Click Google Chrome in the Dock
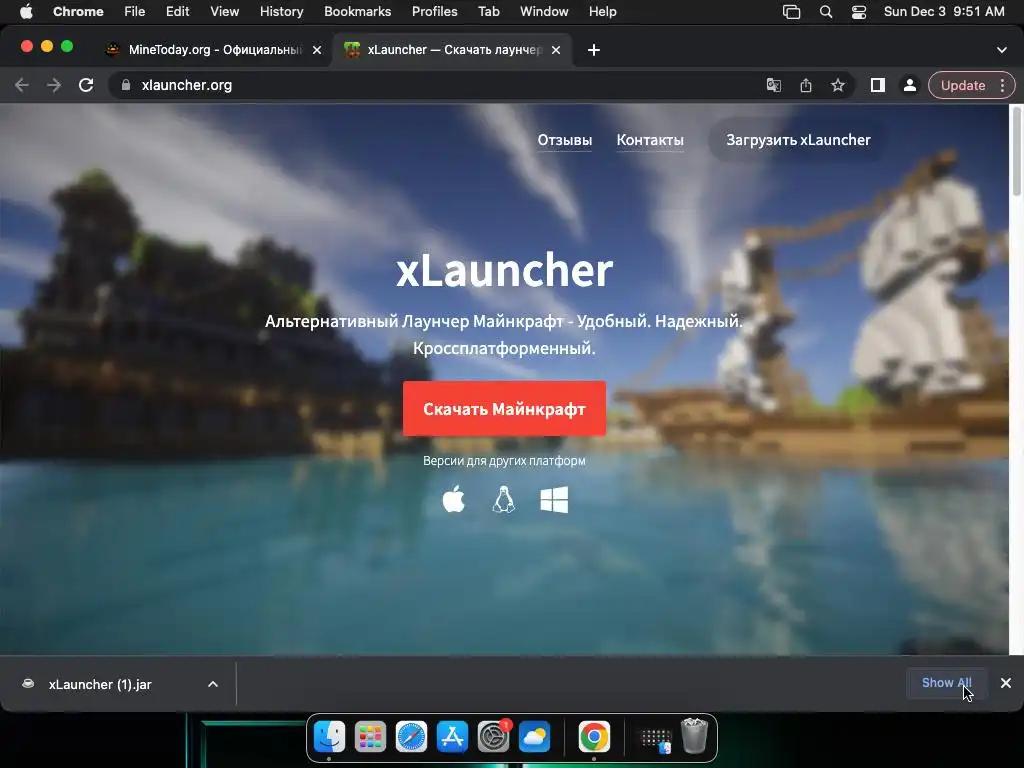The height and width of the screenshot is (768, 1024). click(x=594, y=737)
